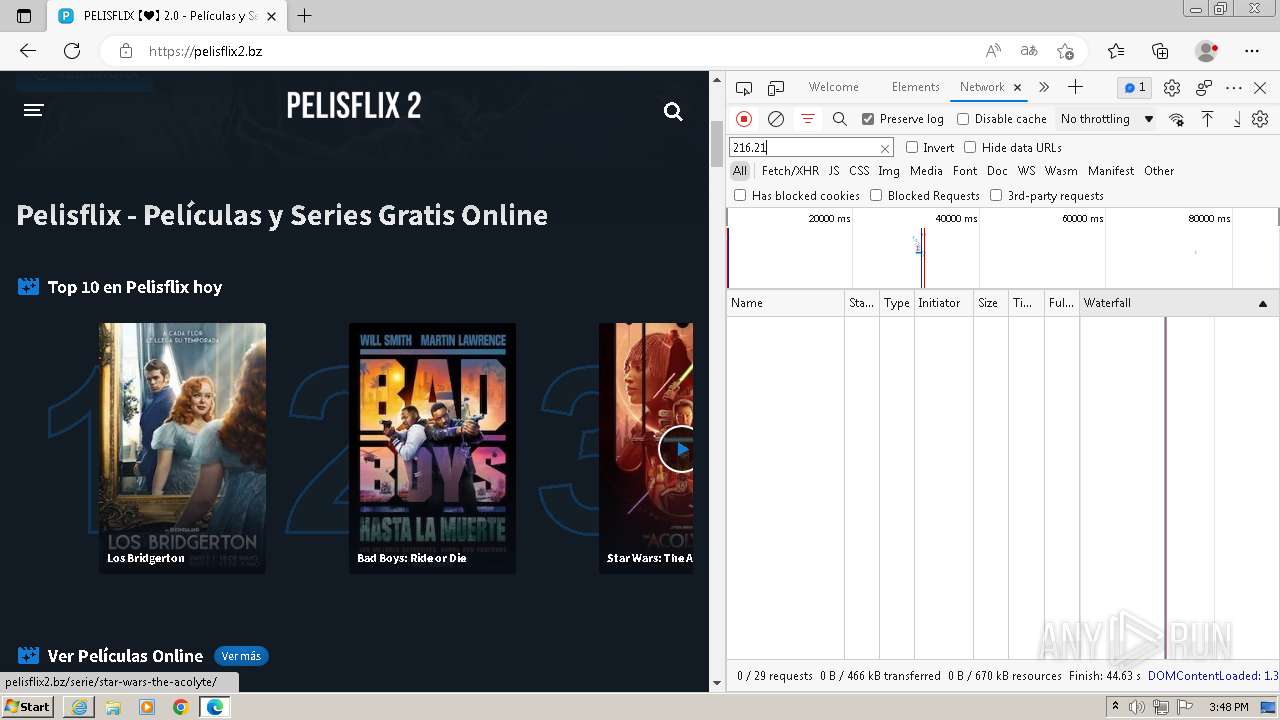Click the PELISFLIX 2 logo

(x=354, y=106)
